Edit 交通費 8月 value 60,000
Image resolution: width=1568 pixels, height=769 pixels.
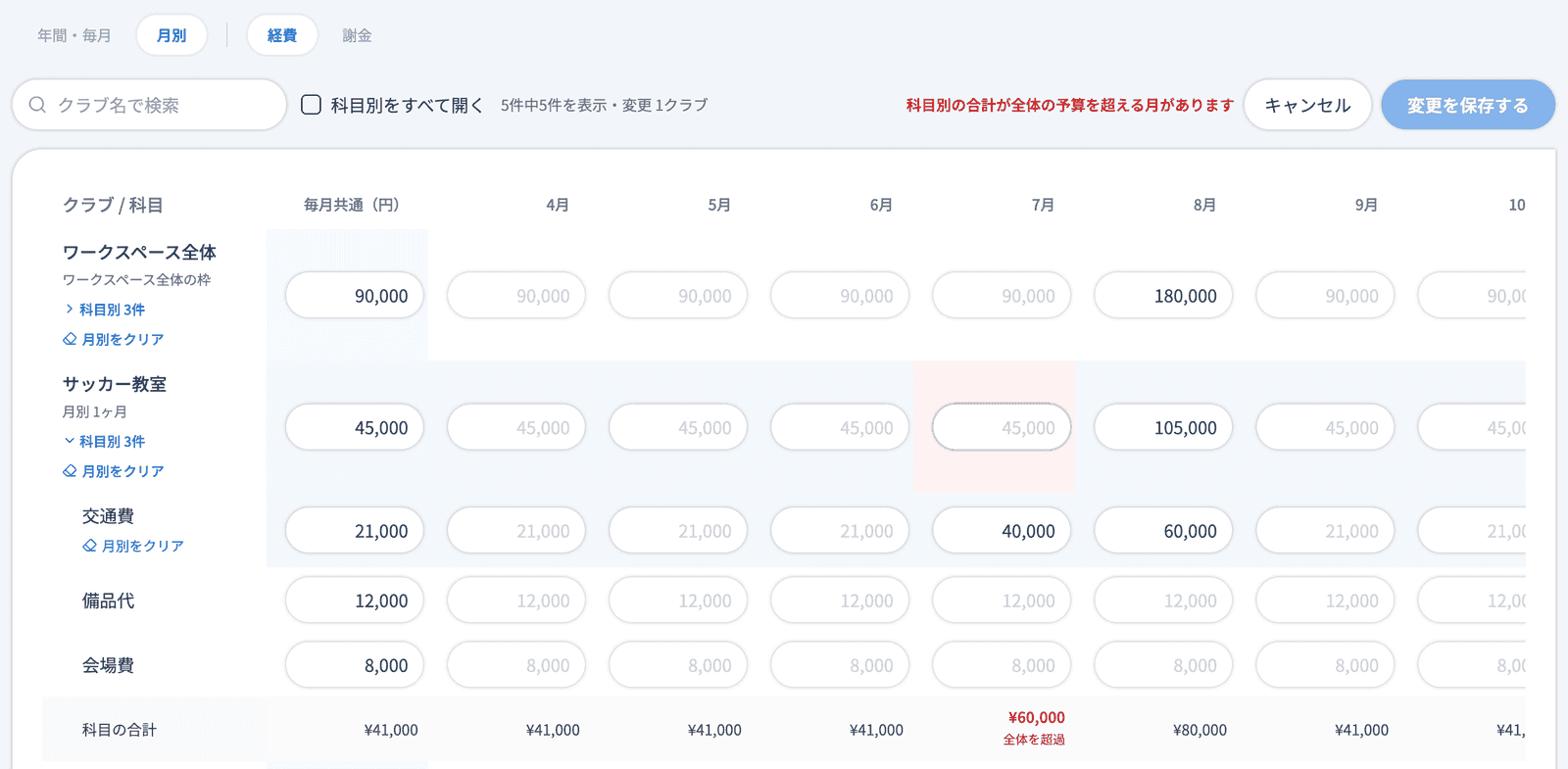coord(1163,530)
